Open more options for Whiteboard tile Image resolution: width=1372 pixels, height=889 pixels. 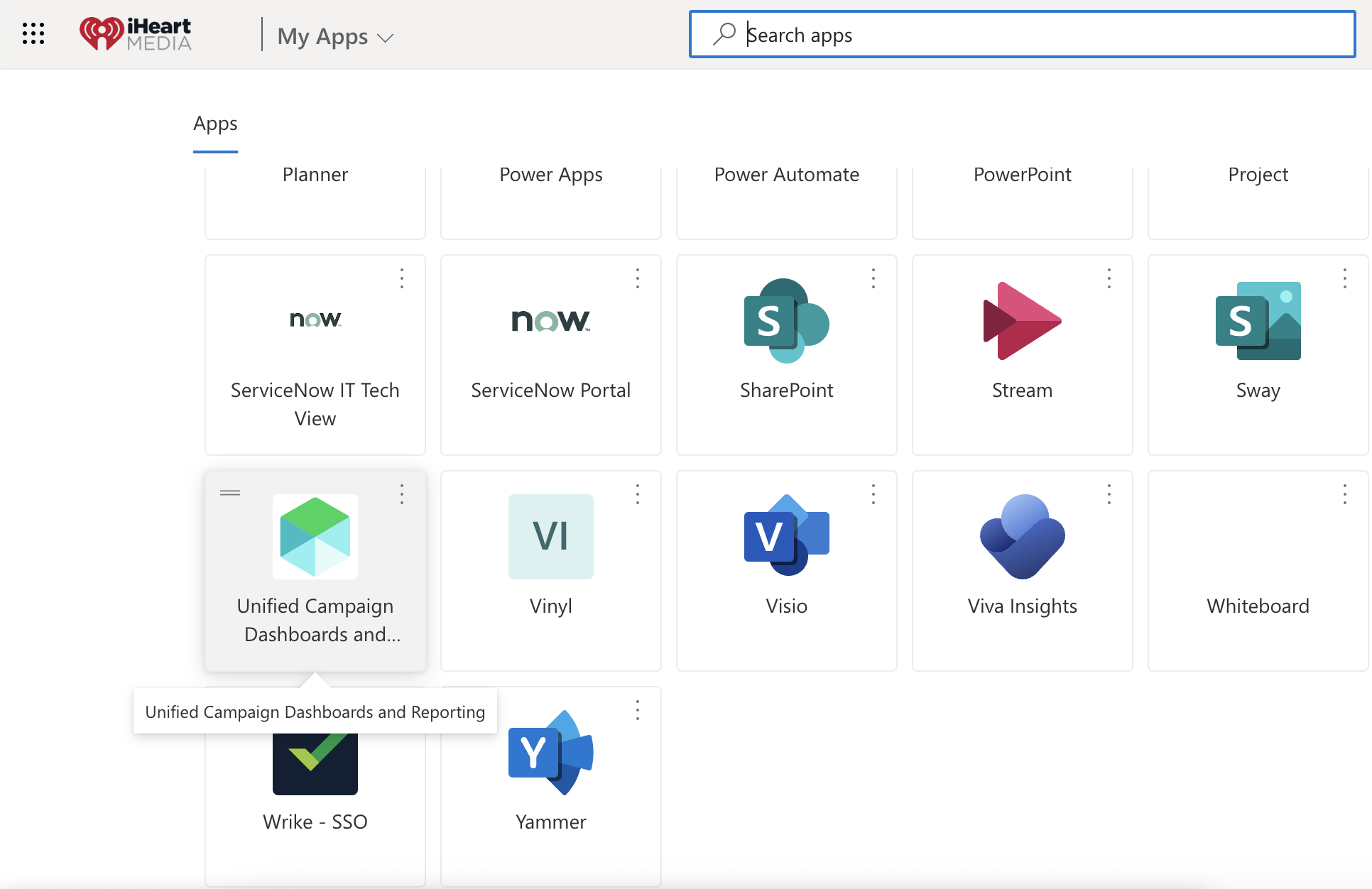click(1345, 494)
